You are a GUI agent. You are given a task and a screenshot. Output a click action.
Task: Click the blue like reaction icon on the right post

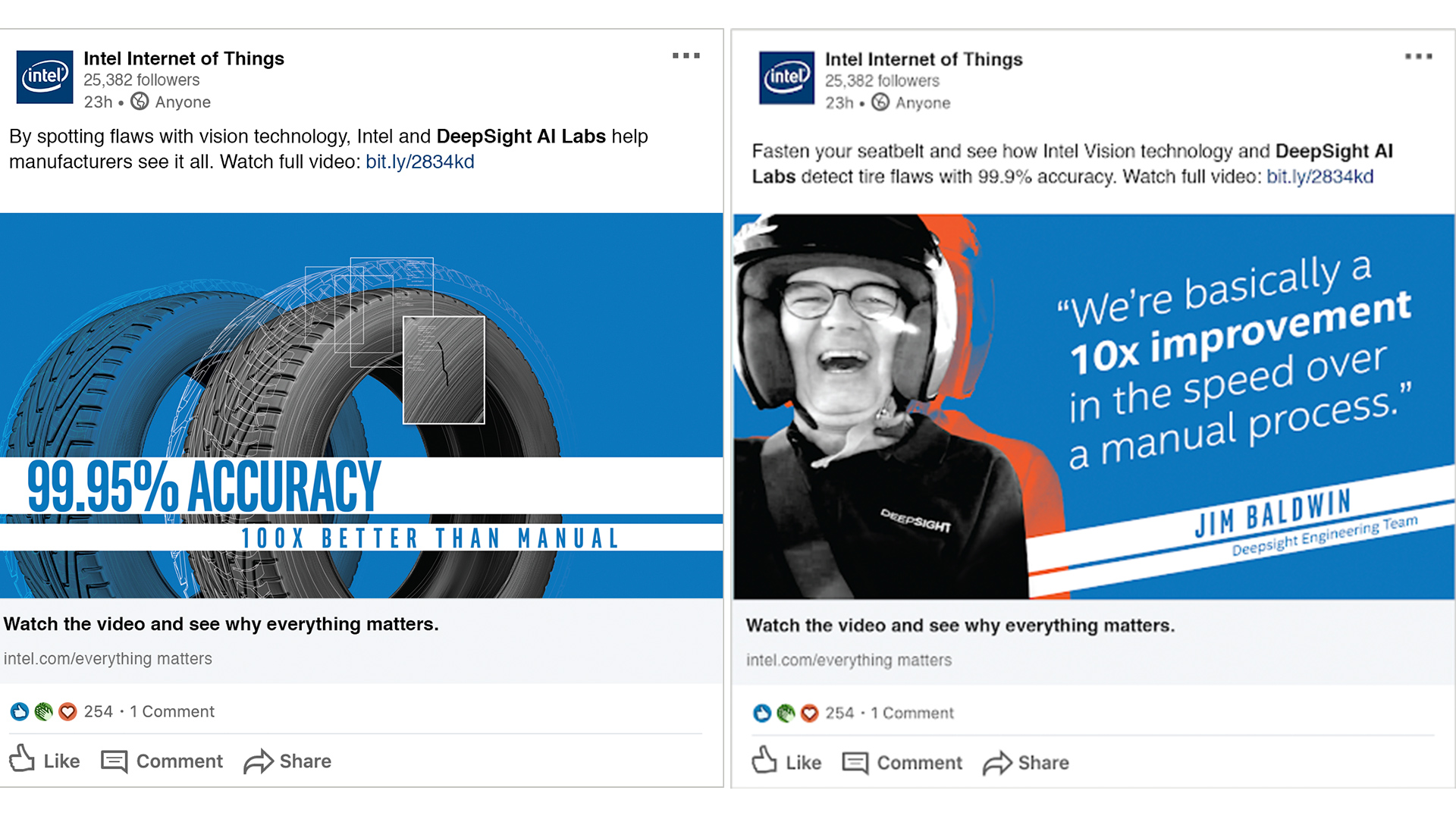point(762,713)
